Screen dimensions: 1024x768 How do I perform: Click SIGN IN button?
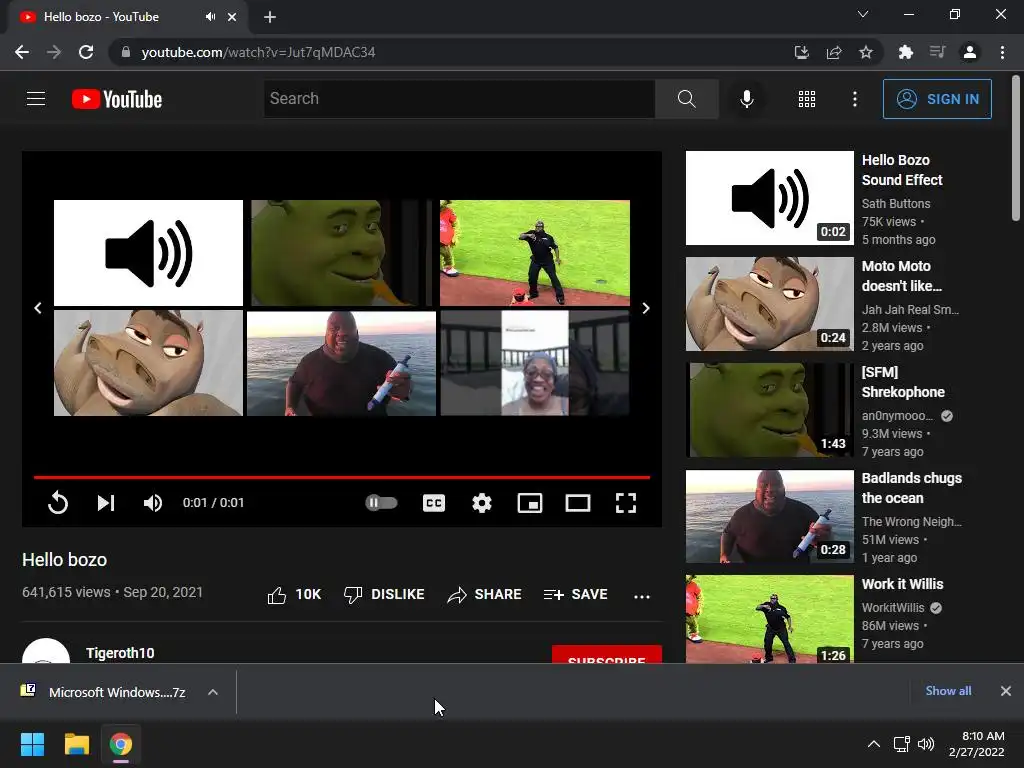pyautogui.click(x=937, y=99)
